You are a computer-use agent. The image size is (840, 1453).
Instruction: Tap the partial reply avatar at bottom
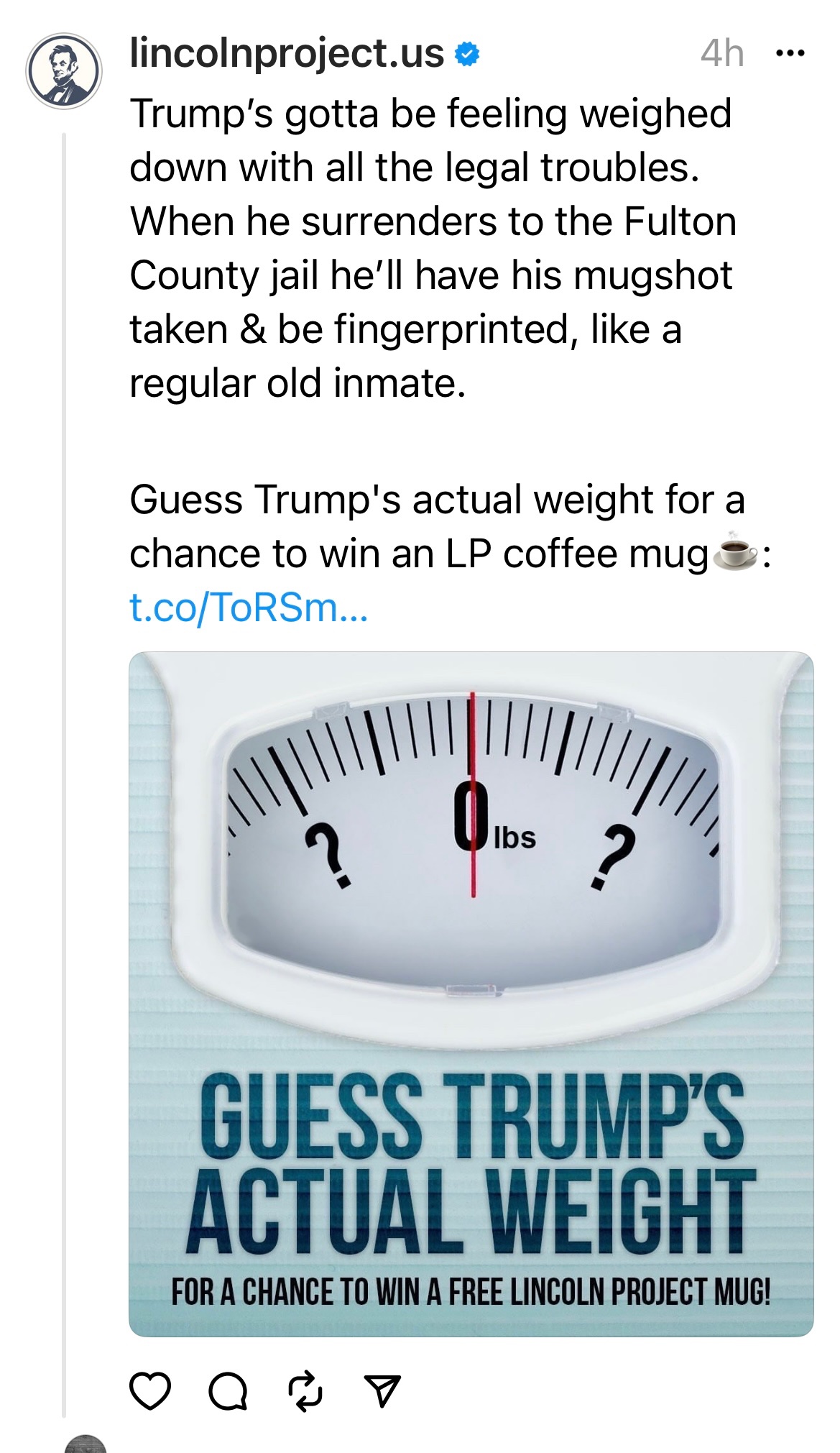(86, 1444)
